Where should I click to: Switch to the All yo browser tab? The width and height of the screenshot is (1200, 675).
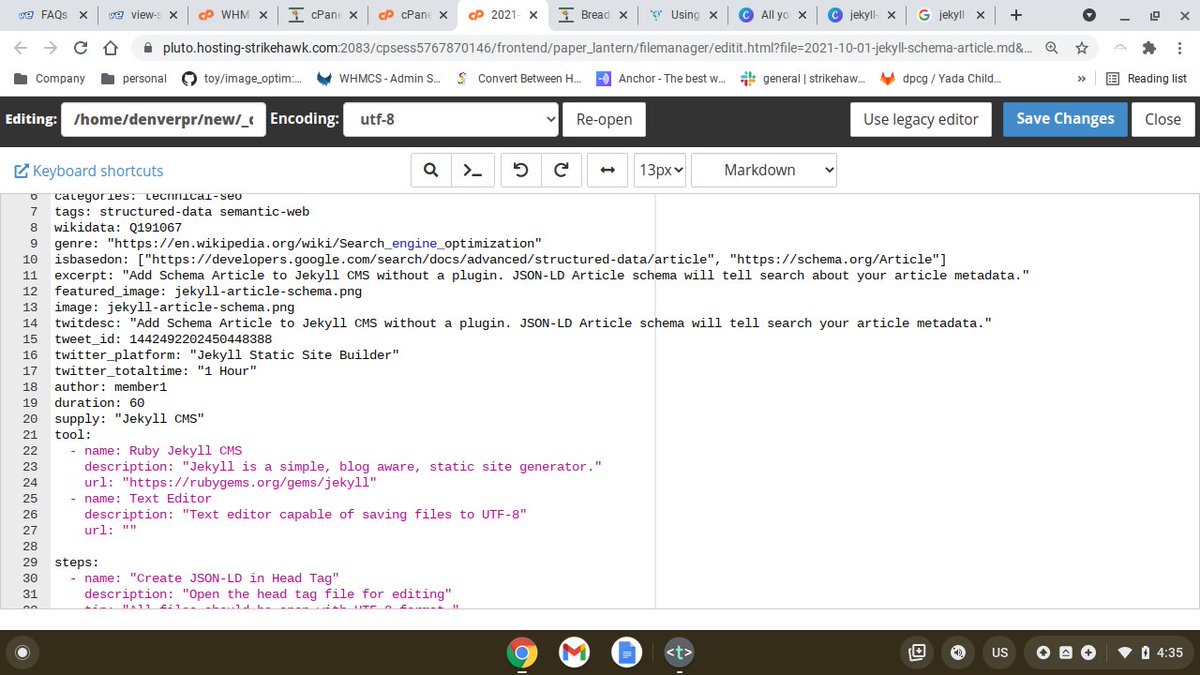coord(774,15)
